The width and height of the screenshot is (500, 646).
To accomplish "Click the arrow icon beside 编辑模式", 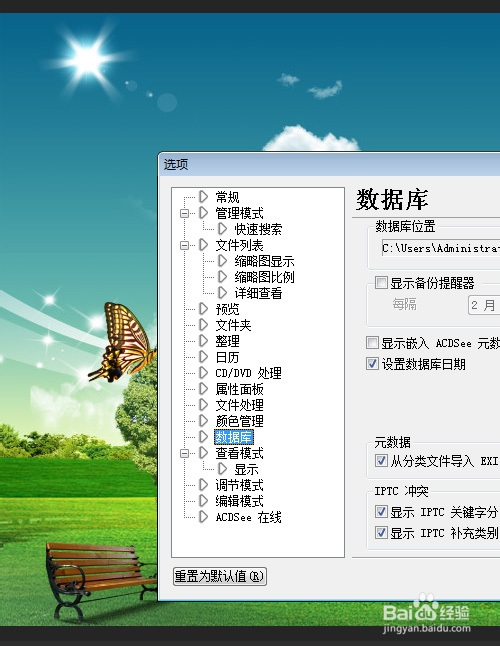I will pyautogui.click(x=203, y=501).
